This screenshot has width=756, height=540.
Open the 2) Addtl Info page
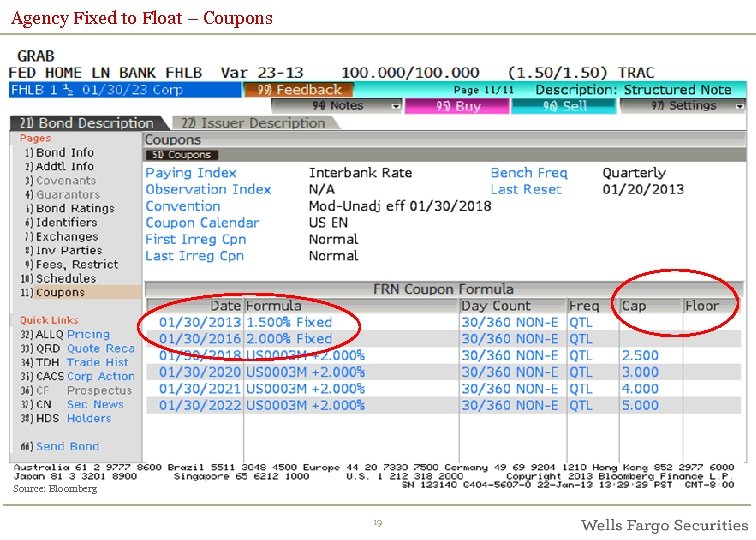tap(60, 166)
